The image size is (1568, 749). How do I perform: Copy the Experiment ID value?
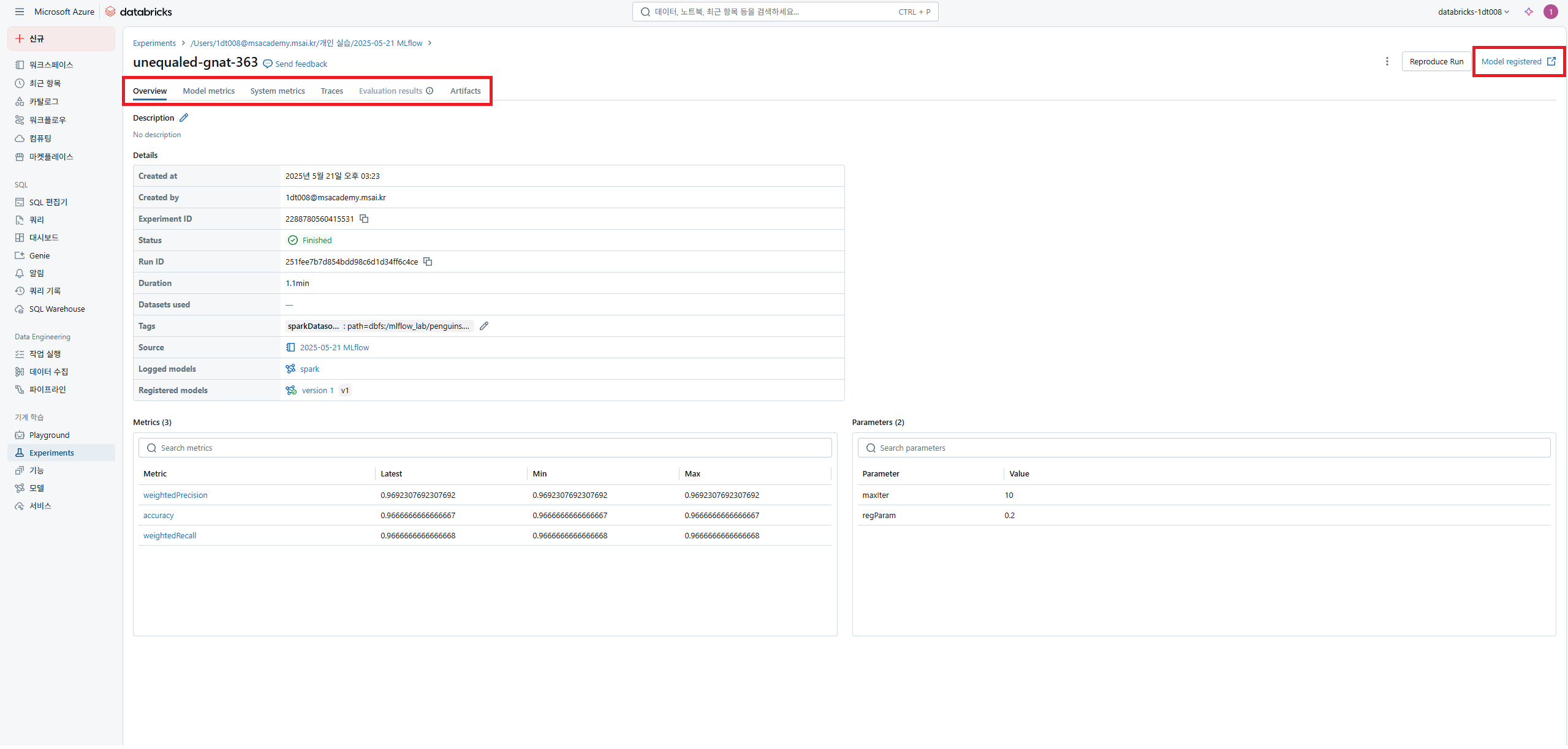(364, 219)
